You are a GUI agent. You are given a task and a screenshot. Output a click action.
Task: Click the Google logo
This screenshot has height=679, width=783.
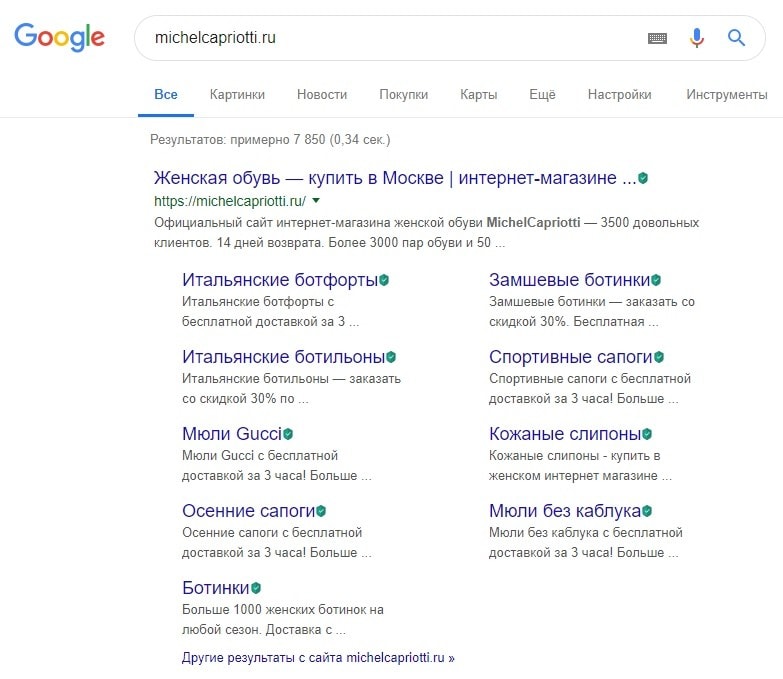[x=59, y=38]
